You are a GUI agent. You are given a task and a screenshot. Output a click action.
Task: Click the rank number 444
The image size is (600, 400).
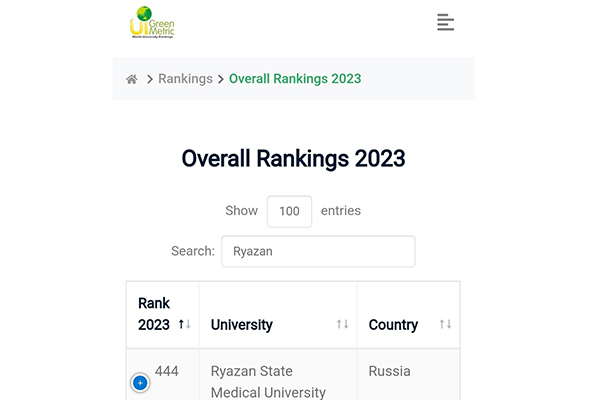coord(167,371)
